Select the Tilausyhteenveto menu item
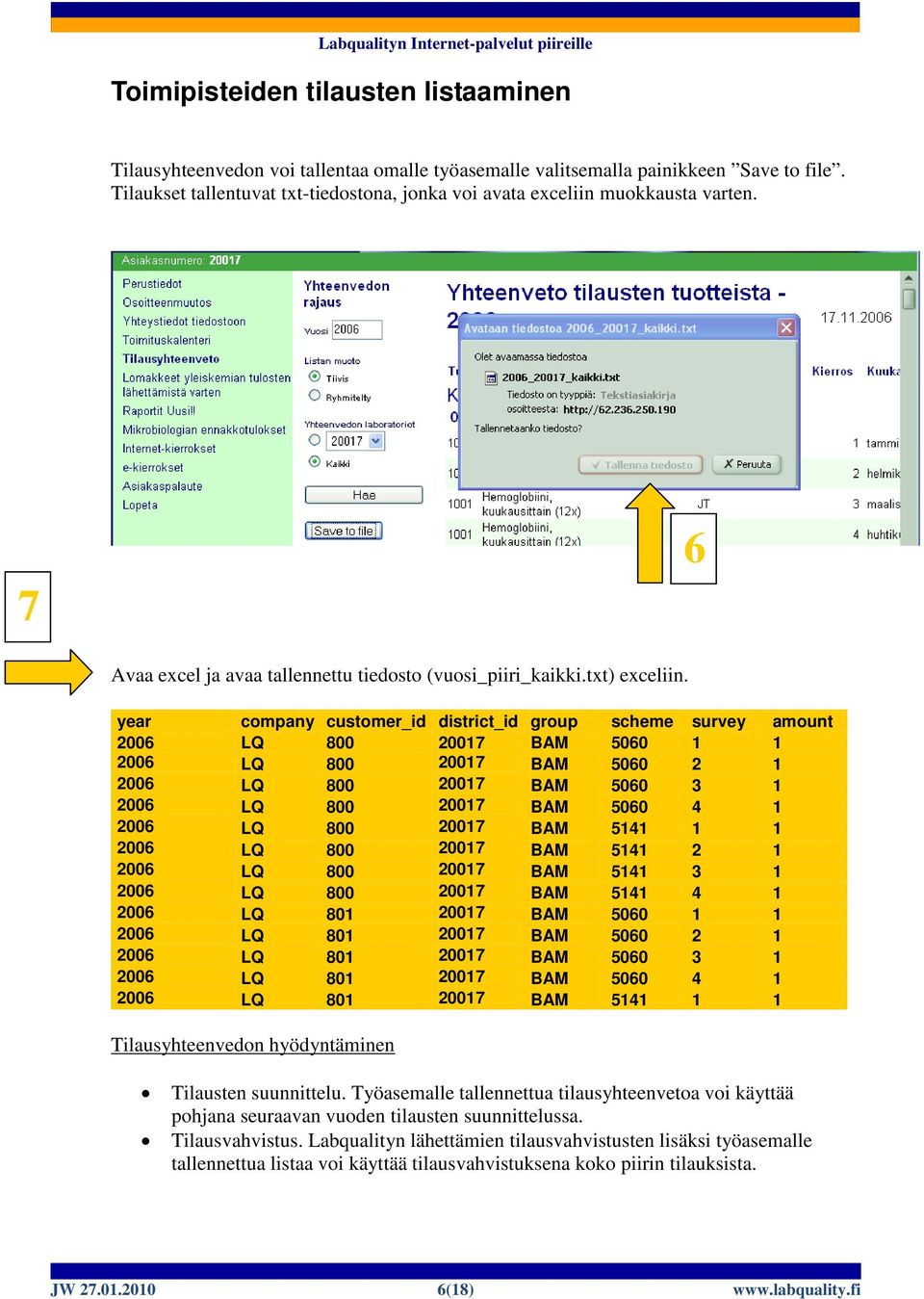This screenshot has height=1299, width=924. (x=170, y=358)
